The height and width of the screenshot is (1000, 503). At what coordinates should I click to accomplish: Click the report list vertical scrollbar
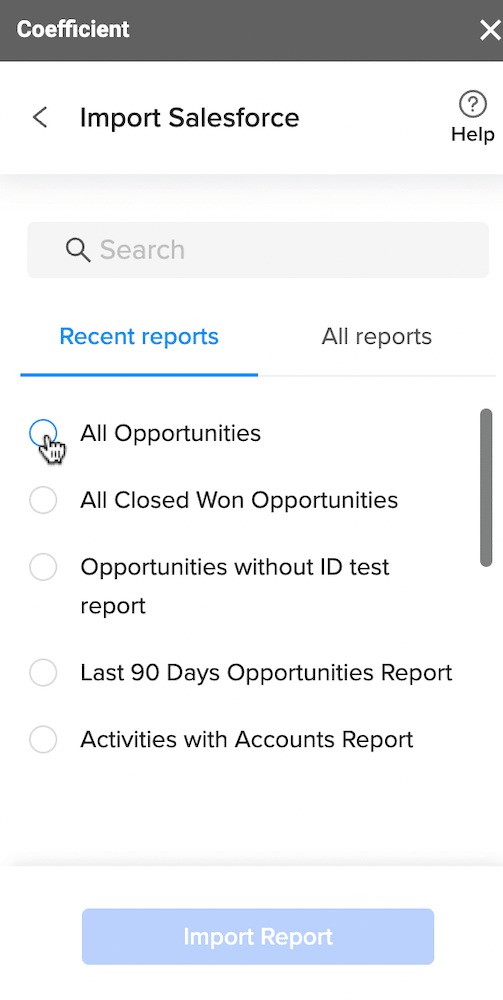click(x=486, y=488)
